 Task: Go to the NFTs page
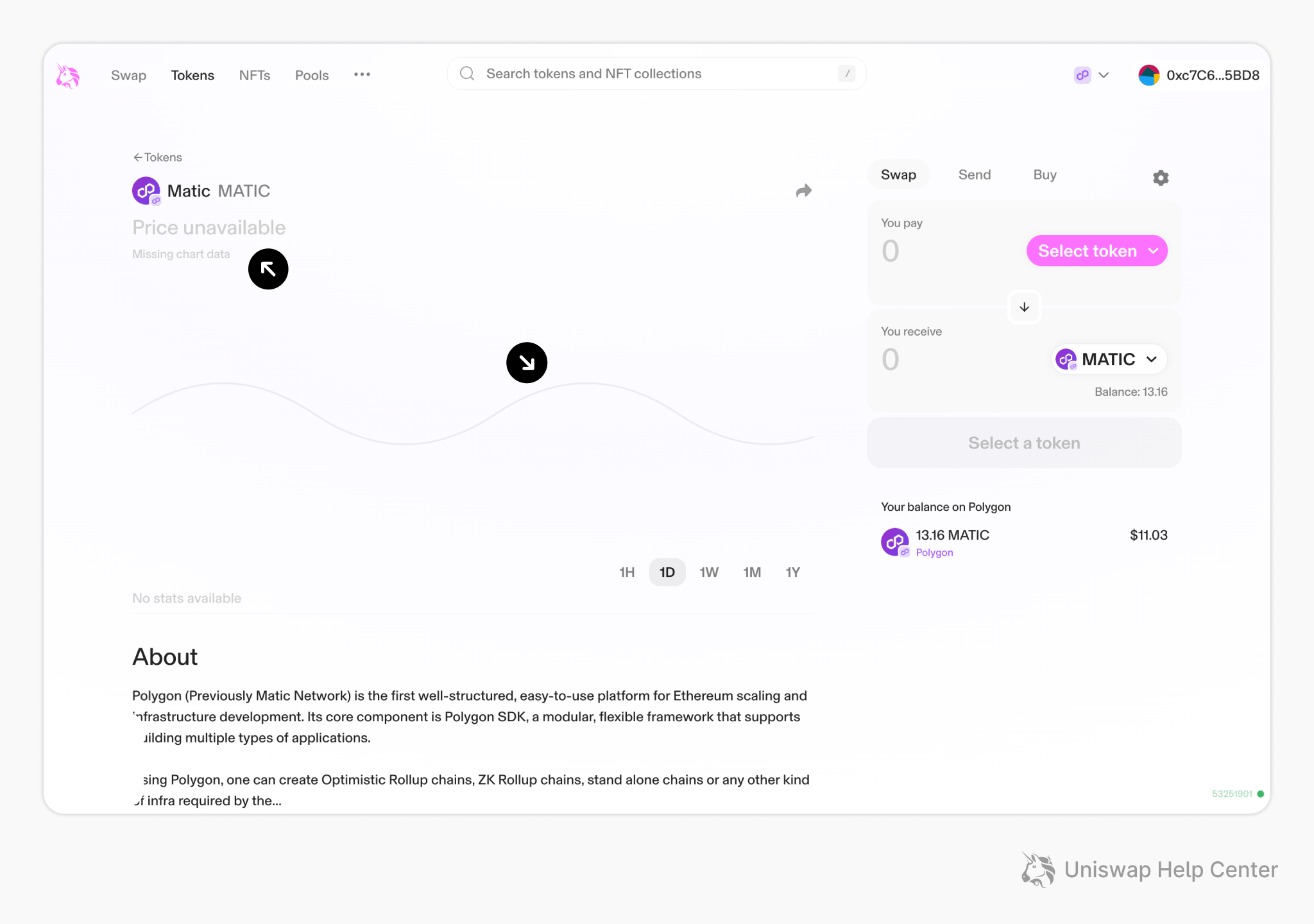pos(255,75)
